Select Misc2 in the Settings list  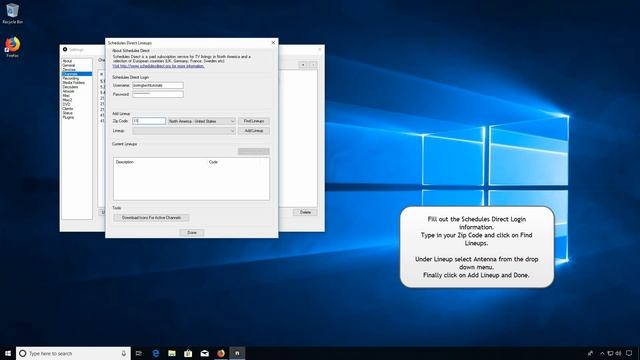67,100
